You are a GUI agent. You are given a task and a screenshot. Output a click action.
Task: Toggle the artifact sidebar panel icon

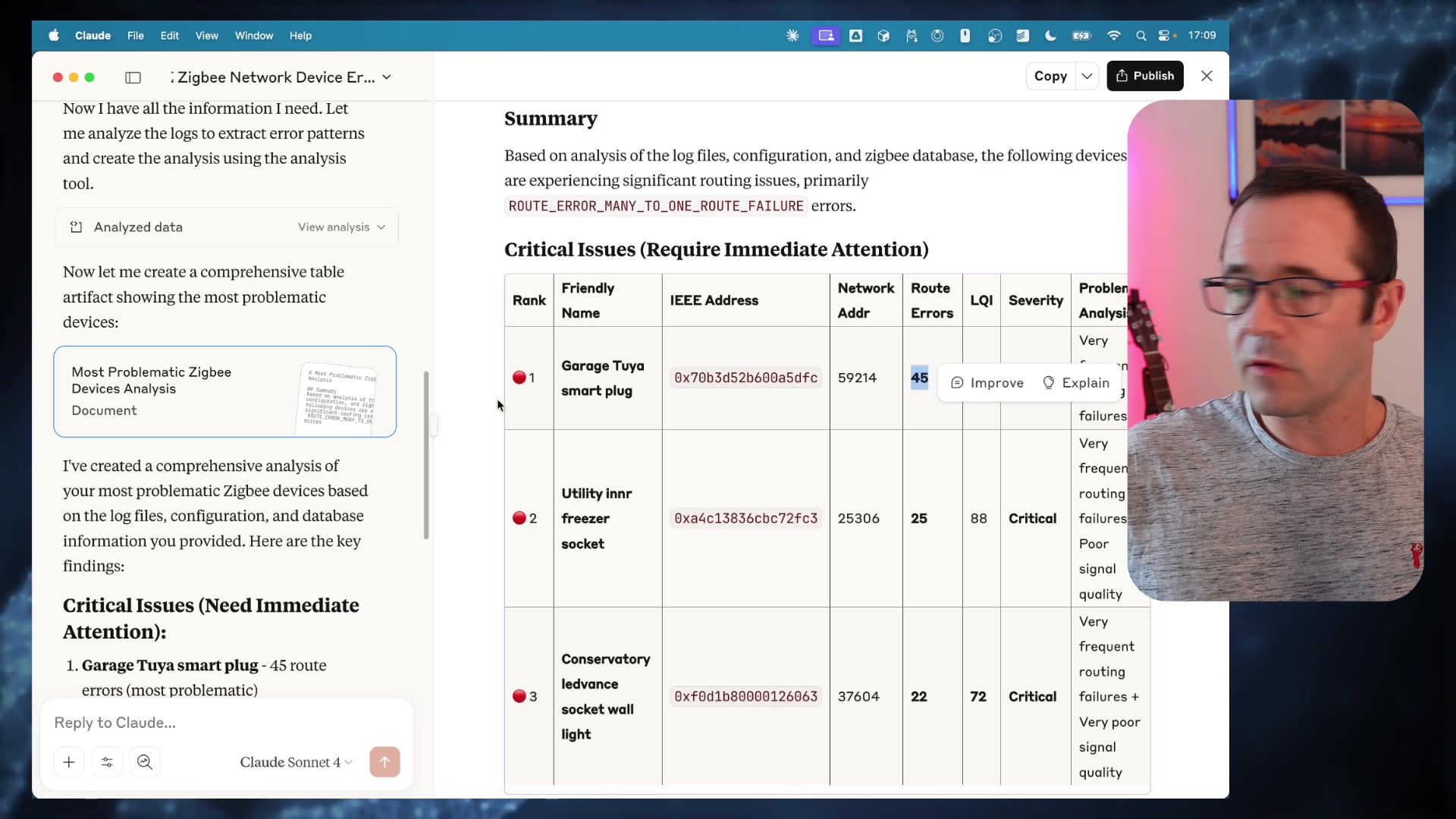coord(133,77)
